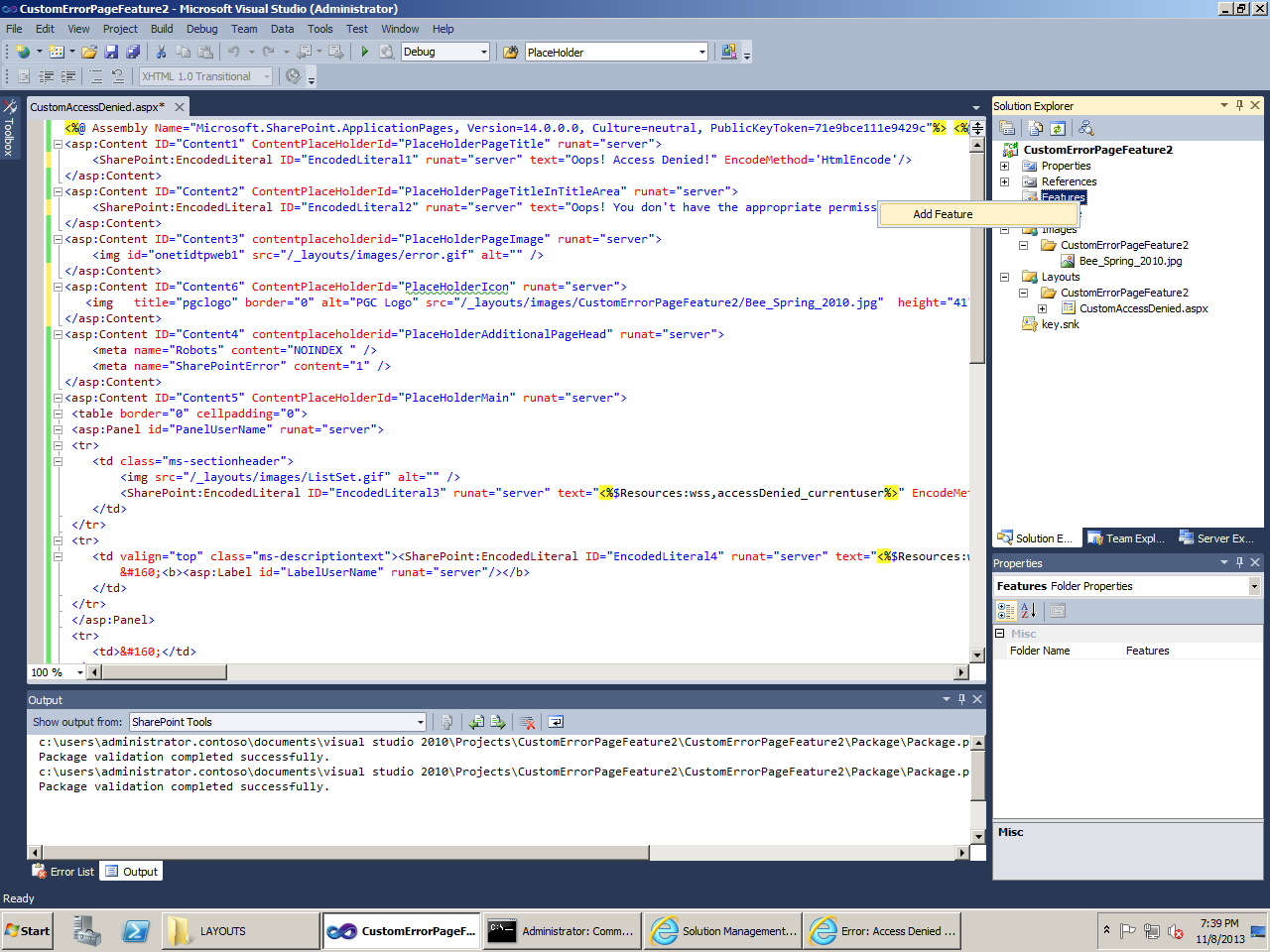Click the Paste toolbar icon
This screenshot has height=952, width=1270.
205,52
